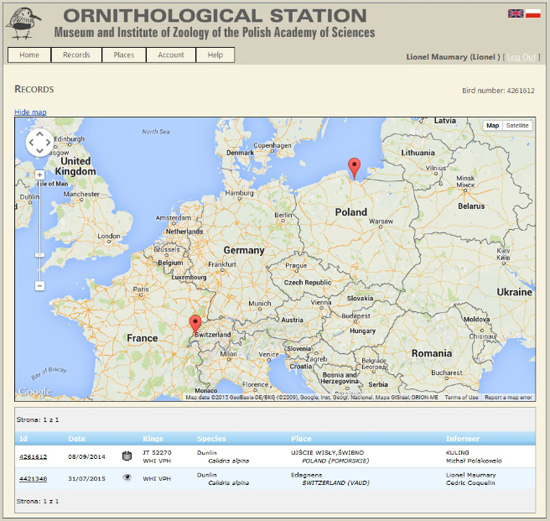
Task: Click the map zoom slider handle
Action: [40, 254]
